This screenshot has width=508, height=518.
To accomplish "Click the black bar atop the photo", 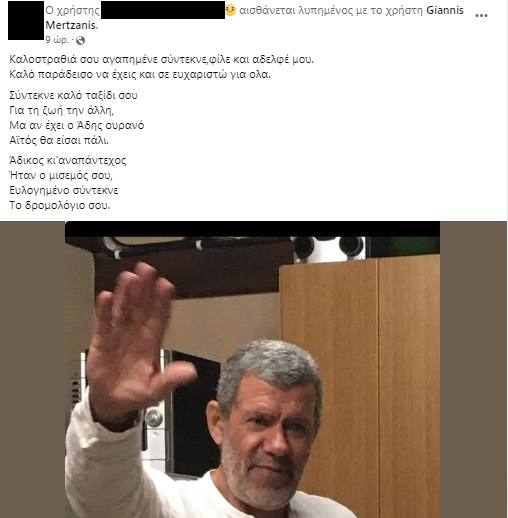I will (252, 229).
